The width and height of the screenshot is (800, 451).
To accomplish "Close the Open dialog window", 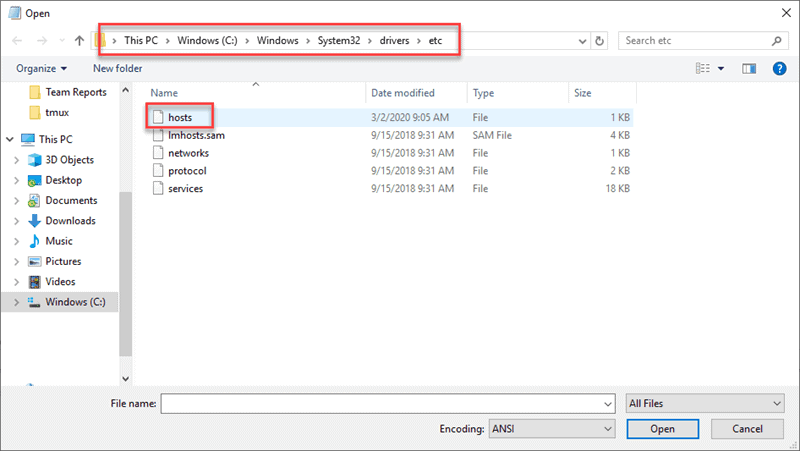I will coord(786,13).
